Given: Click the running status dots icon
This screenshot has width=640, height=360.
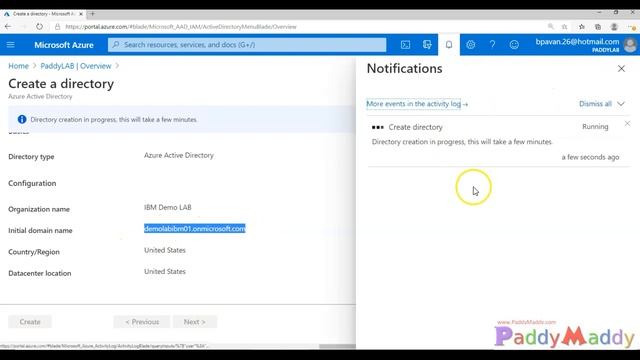Looking at the screenshot, I should pyautogui.click(x=378, y=127).
